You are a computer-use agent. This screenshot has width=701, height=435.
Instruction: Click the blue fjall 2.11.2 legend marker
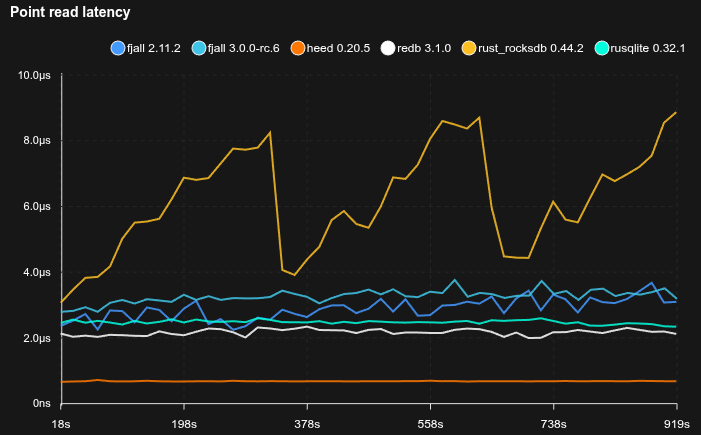click(x=116, y=48)
